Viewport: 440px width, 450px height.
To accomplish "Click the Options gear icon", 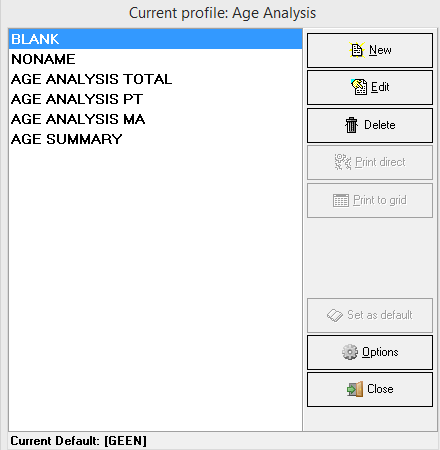I will tap(350, 352).
